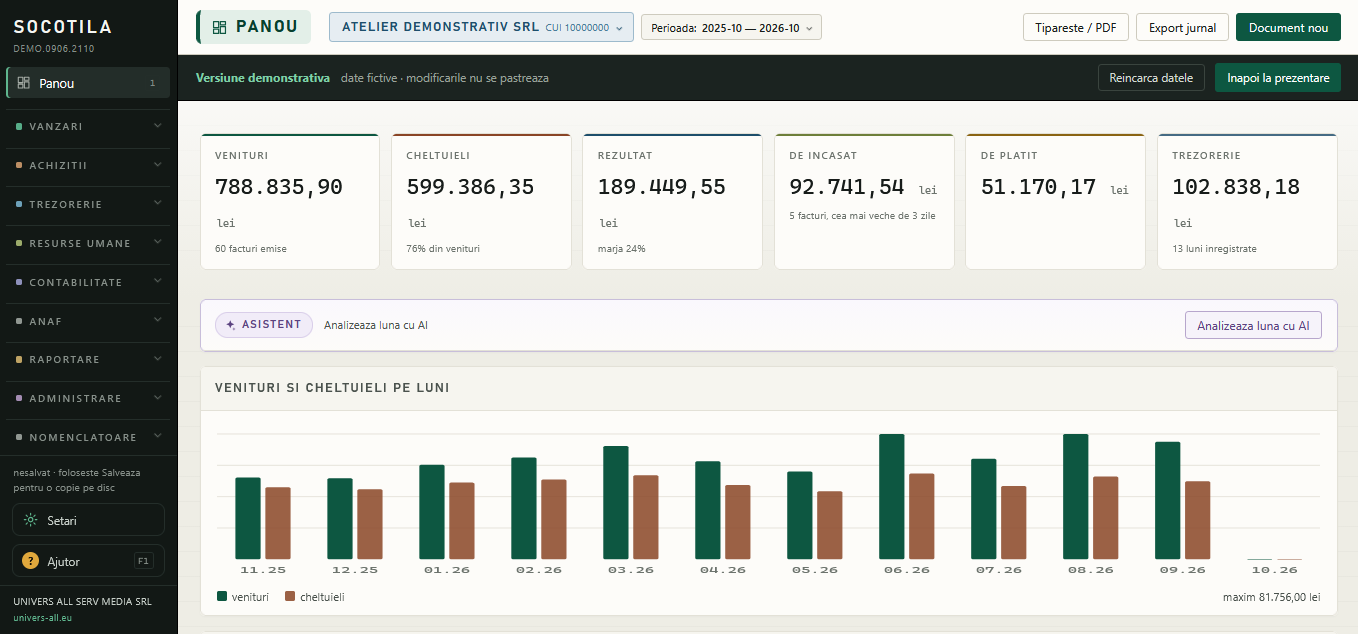Click the Analizeaza luna cu AI button
1358x634 pixels.
click(x=1253, y=325)
